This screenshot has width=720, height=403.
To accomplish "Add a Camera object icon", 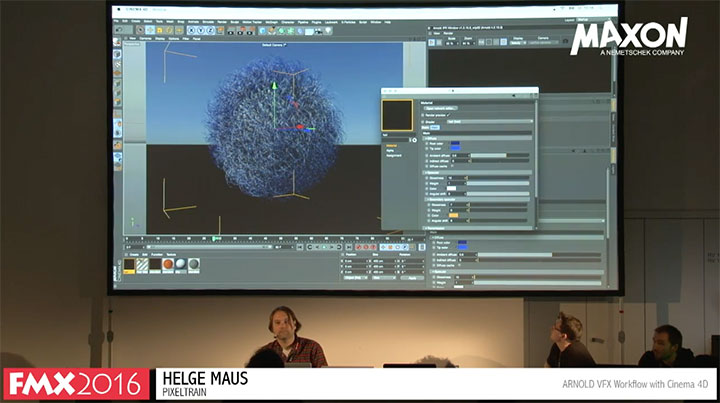I will pos(319,31).
